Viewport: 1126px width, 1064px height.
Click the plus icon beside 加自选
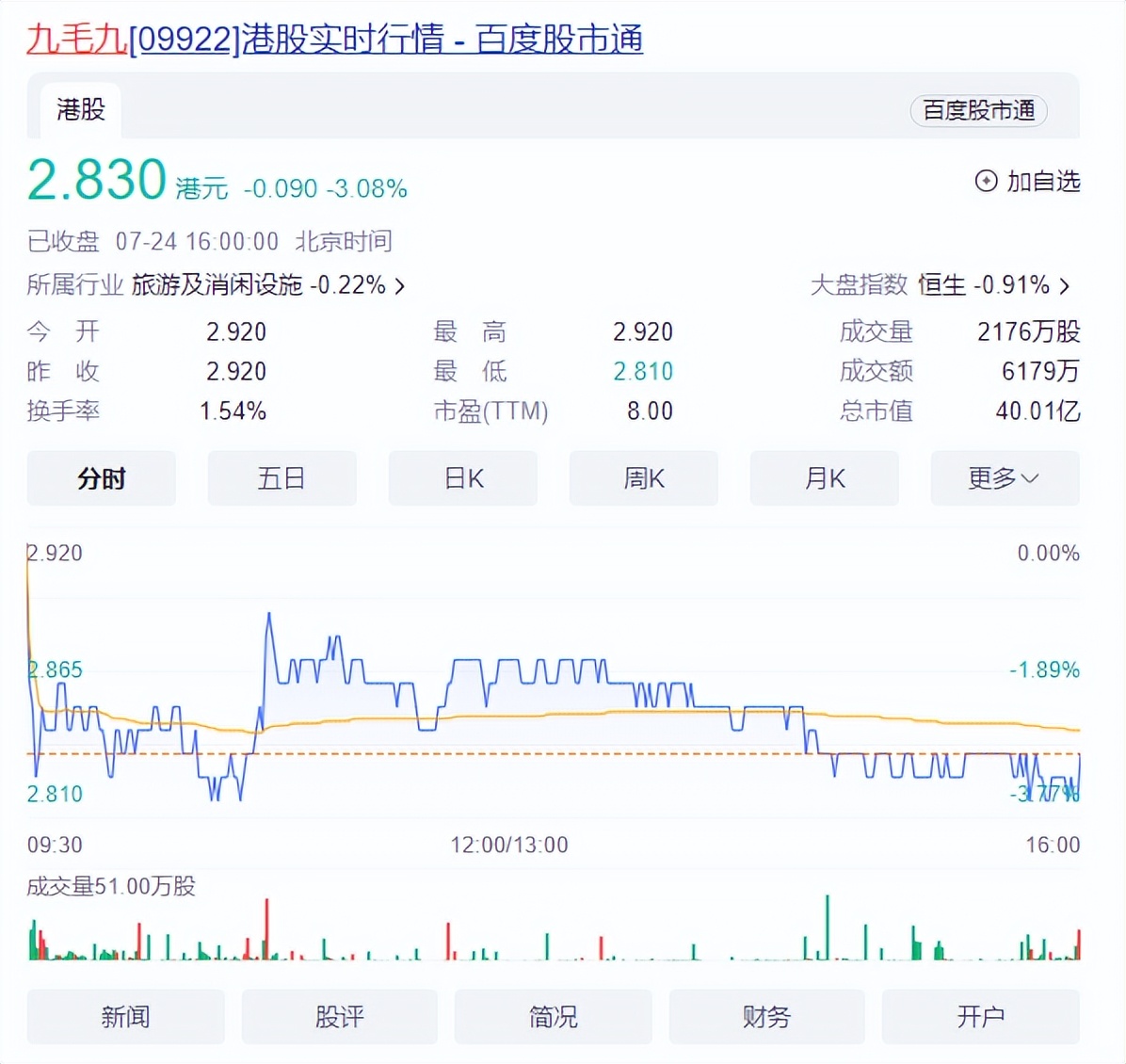coord(986,181)
